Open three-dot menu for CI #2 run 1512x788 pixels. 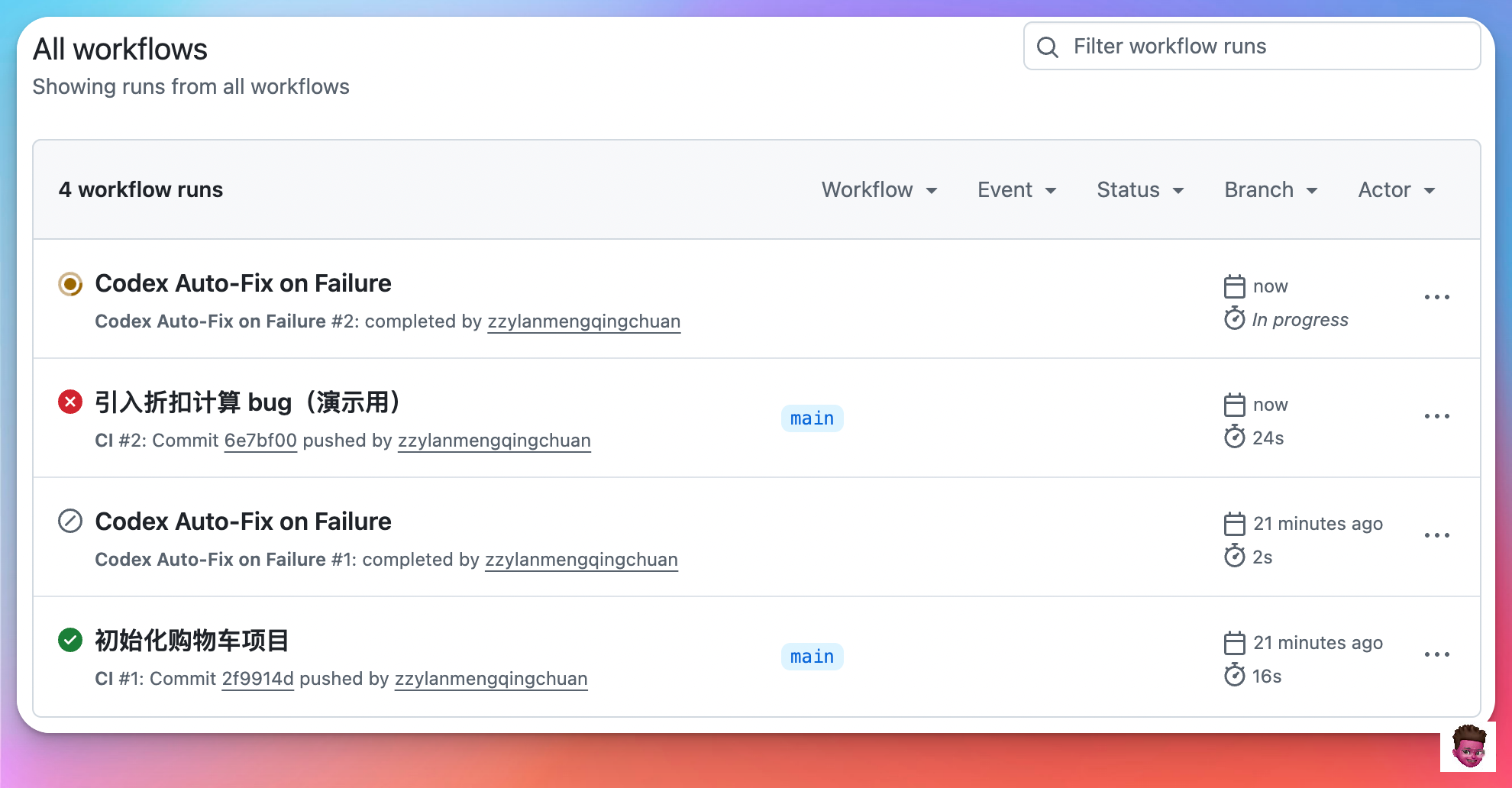[x=1437, y=416]
